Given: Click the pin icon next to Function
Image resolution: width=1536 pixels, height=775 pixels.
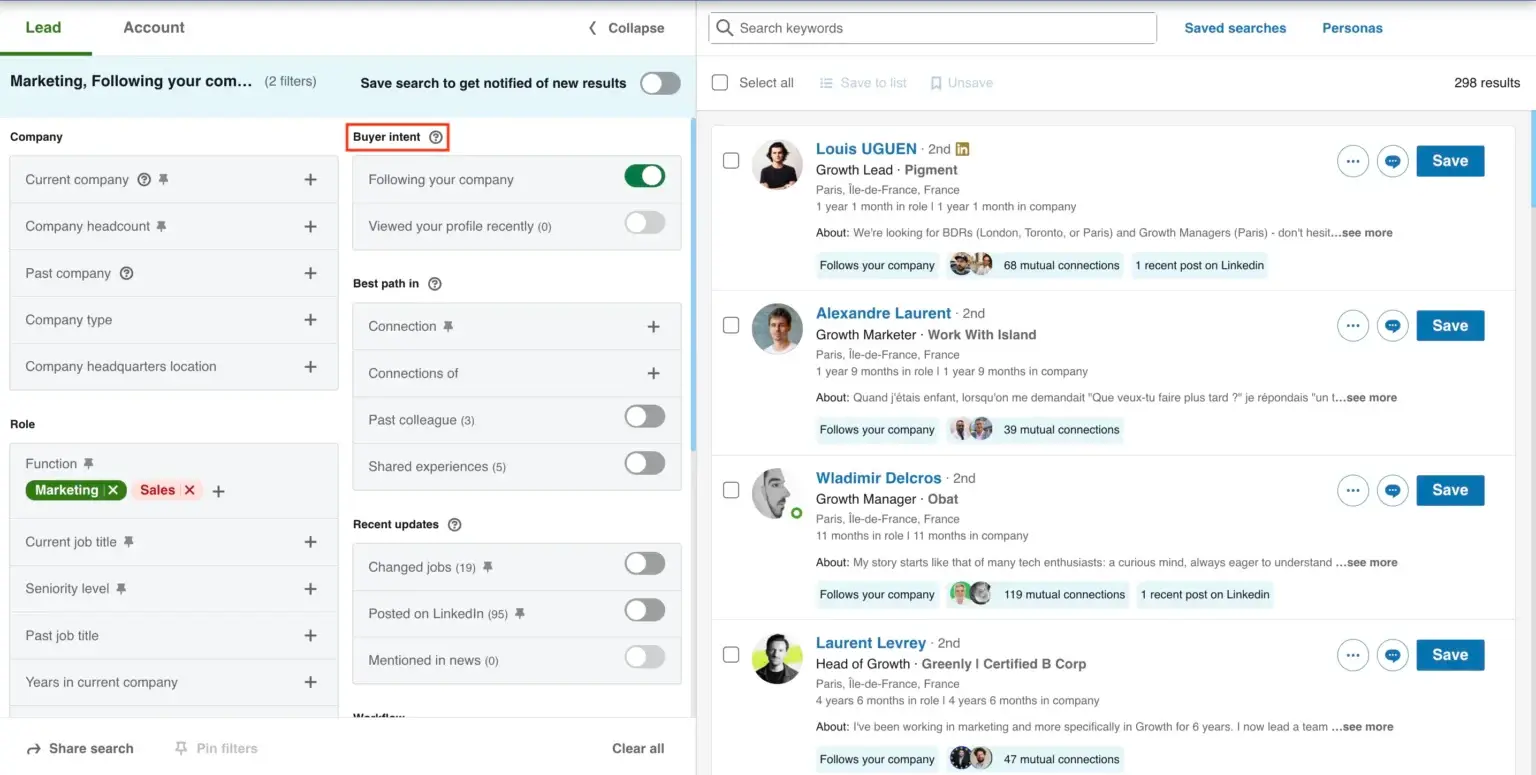Looking at the screenshot, I should pos(88,464).
